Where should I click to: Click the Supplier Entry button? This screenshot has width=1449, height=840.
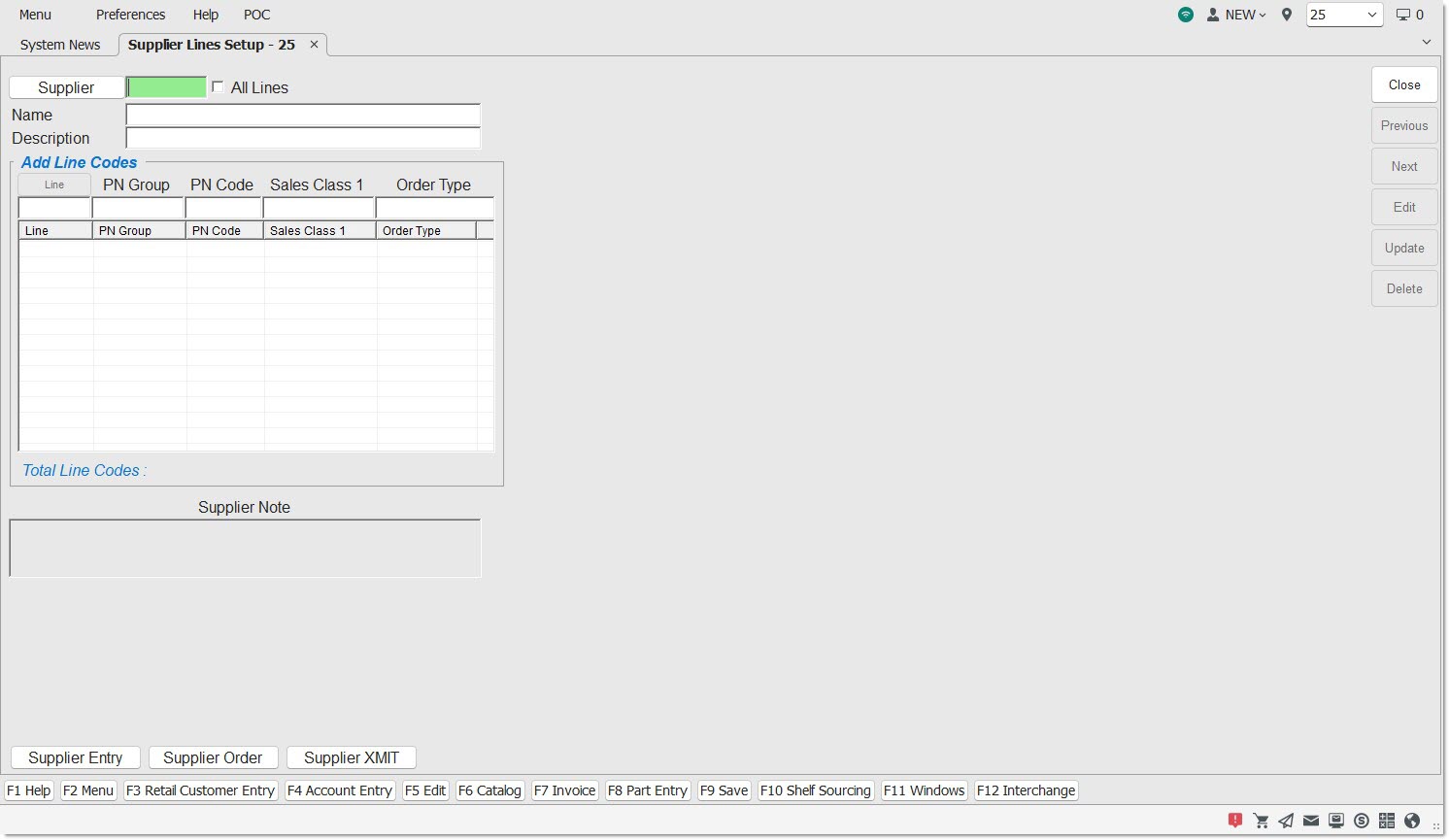[76, 757]
